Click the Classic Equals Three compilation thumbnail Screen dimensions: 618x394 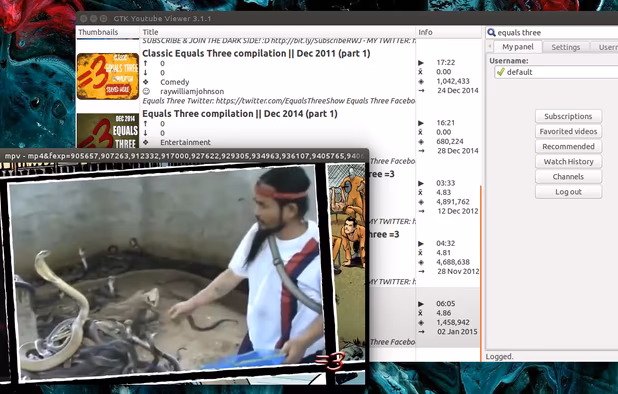tap(108, 76)
